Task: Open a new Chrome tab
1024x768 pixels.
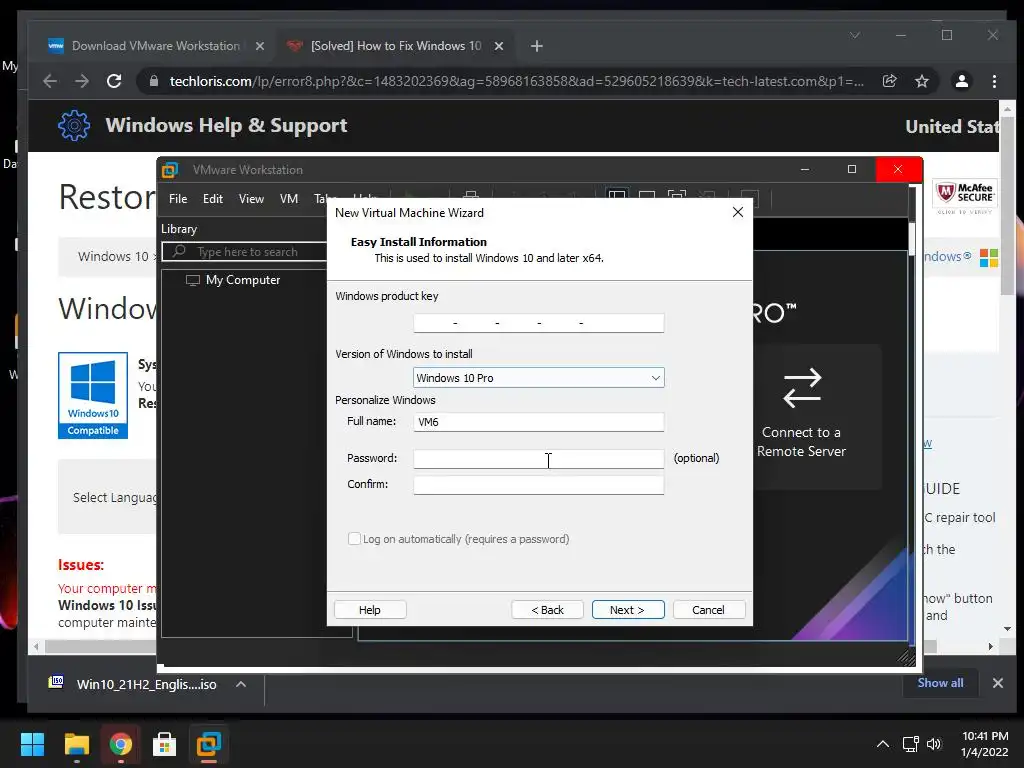Action: coord(536,46)
